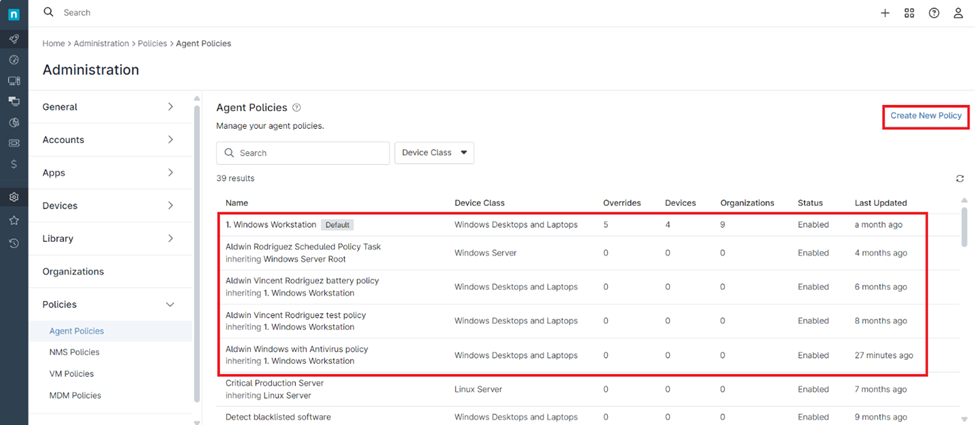Click the plus add icon in header

(x=885, y=13)
